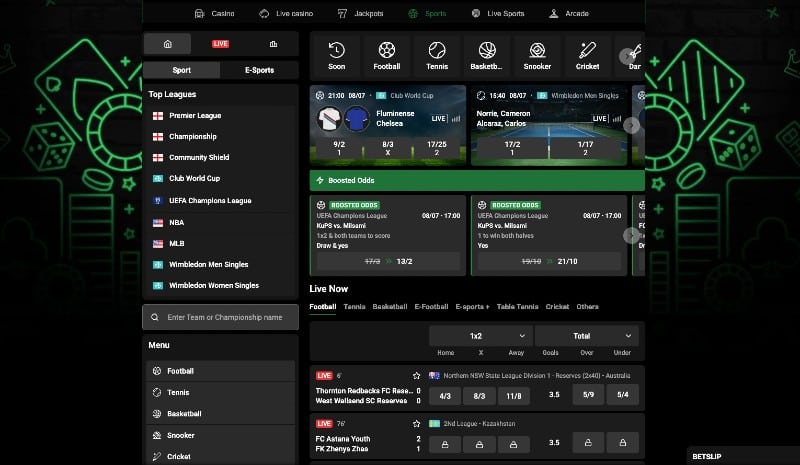Switch Live Now to Basketball tab
This screenshot has width=800, height=465.
pos(390,307)
